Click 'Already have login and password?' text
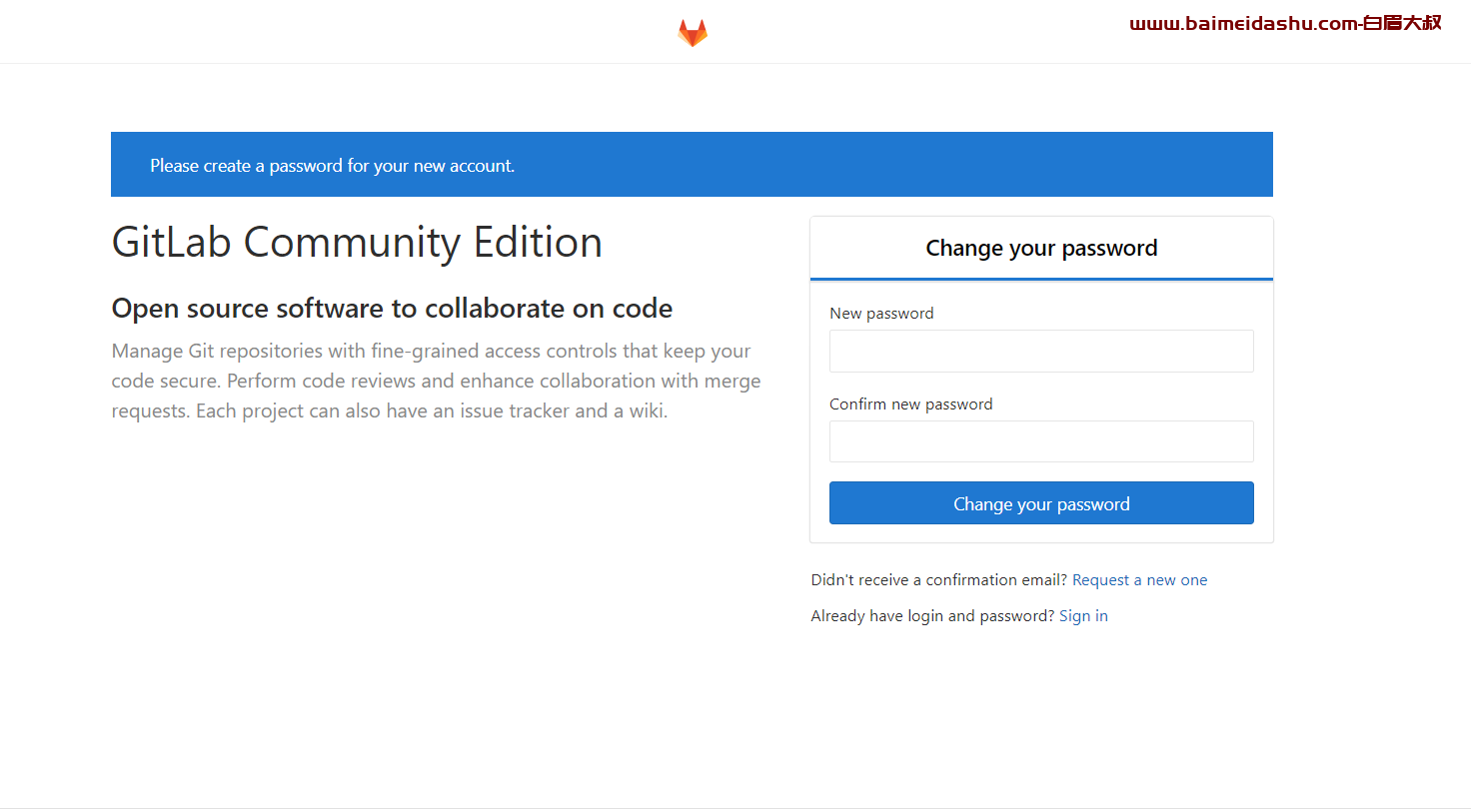This screenshot has width=1471, height=812. point(932,616)
